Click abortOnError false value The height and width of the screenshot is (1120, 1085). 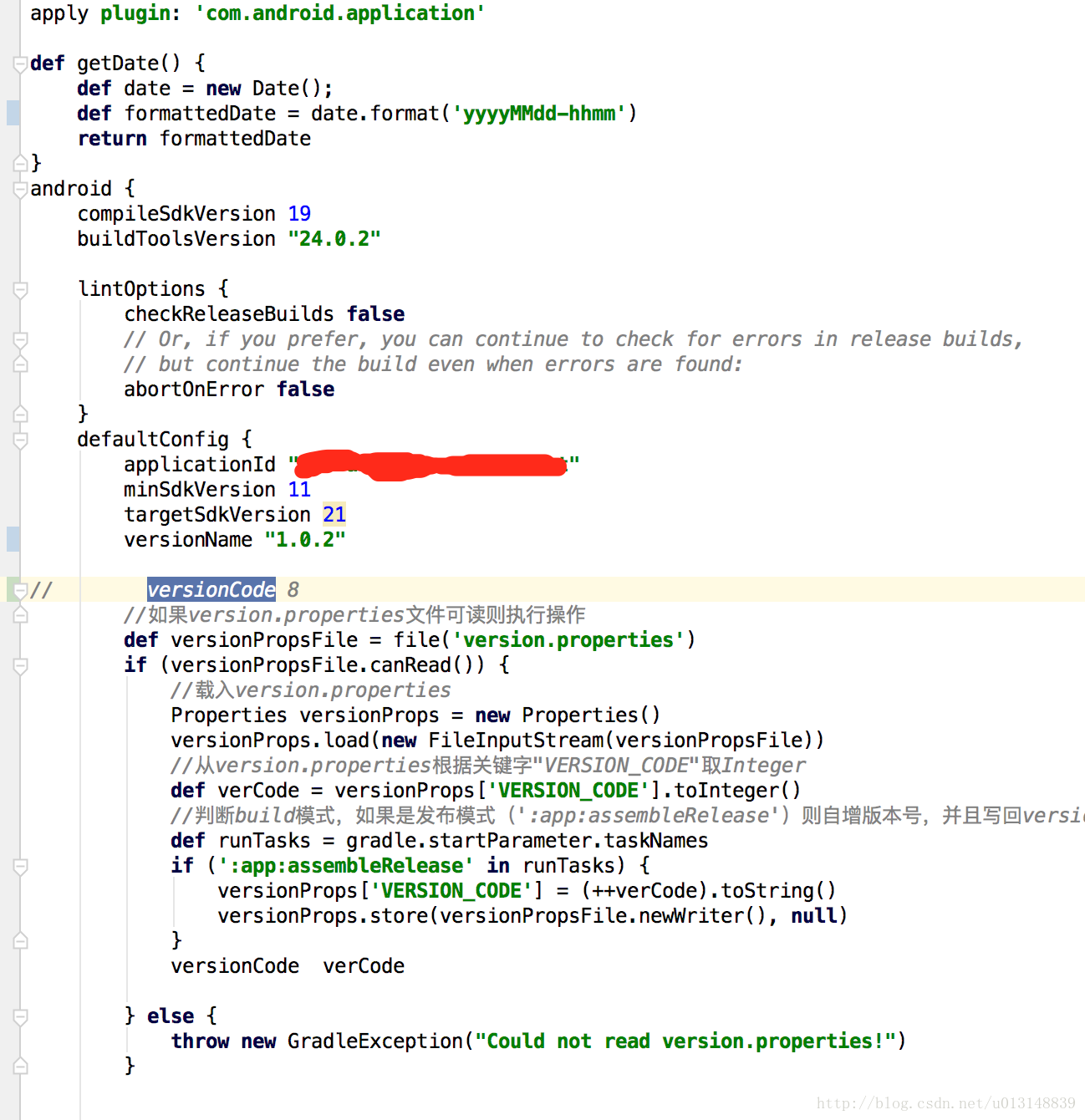[x=306, y=389]
